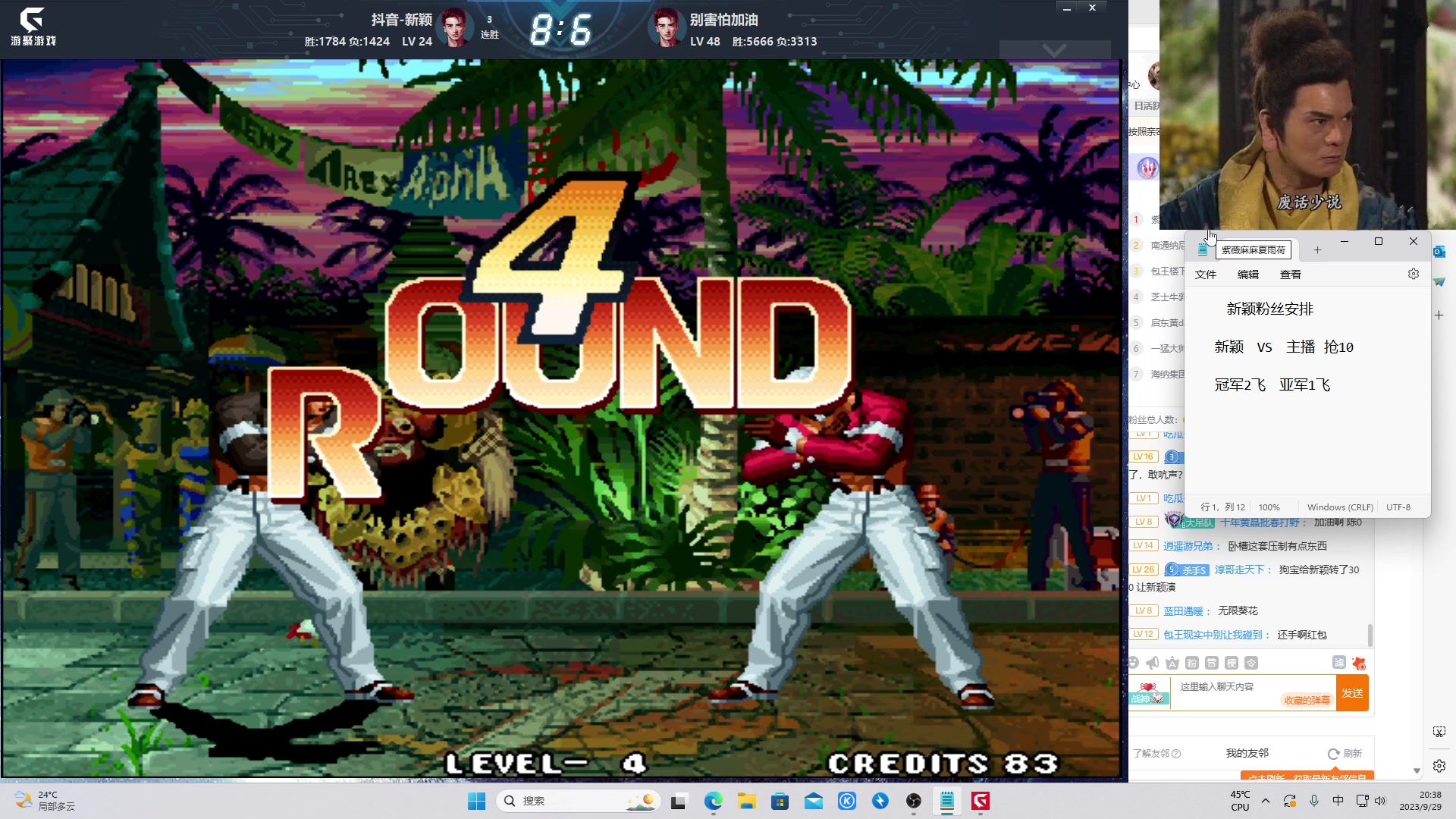Open Microsoft Store from the taskbar
The image size is (1456, 819).
pos(780,801)
